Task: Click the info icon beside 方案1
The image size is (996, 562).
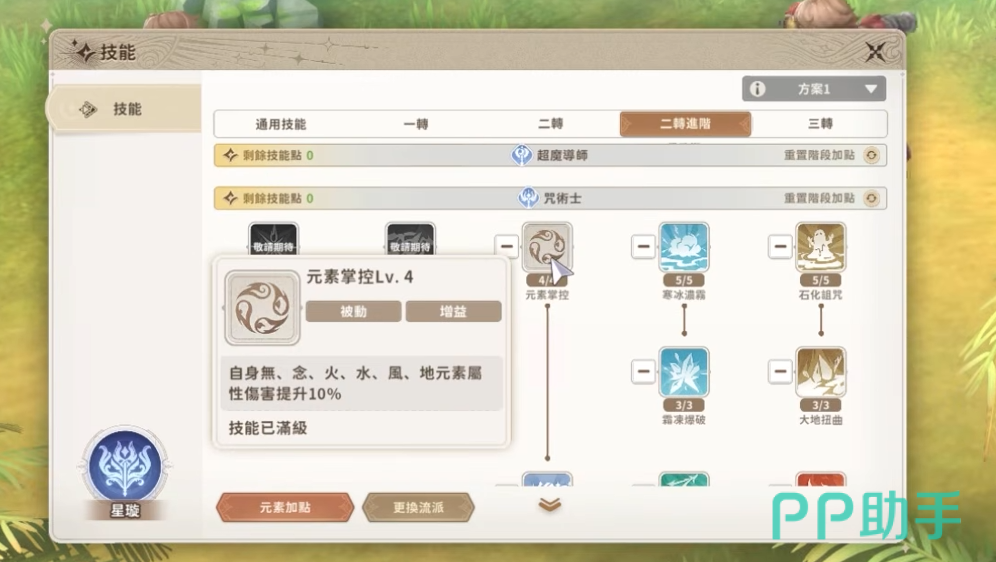Action: tap(757, 89)
